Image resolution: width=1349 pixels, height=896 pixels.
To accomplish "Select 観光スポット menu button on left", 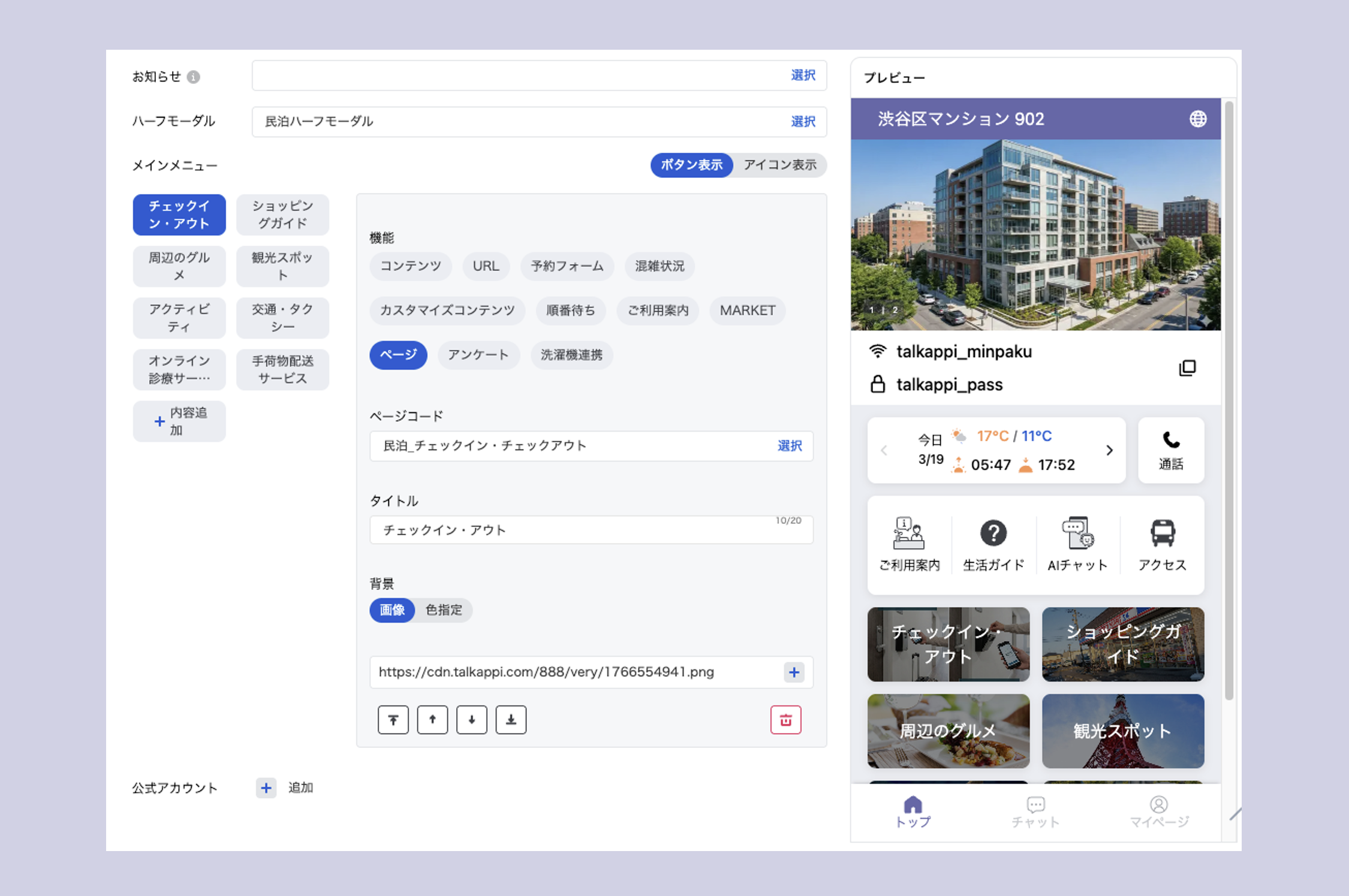I will point(282,266).
